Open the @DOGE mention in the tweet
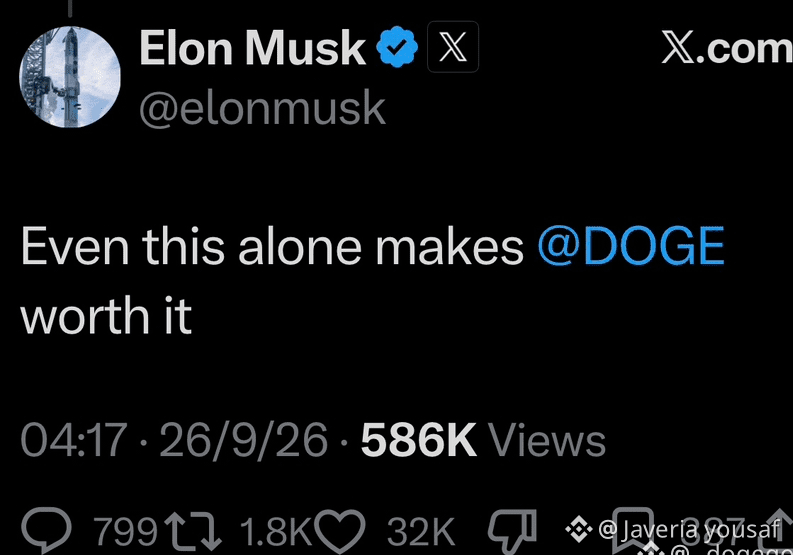Screen dimensions: 793x555 point(631,246)
